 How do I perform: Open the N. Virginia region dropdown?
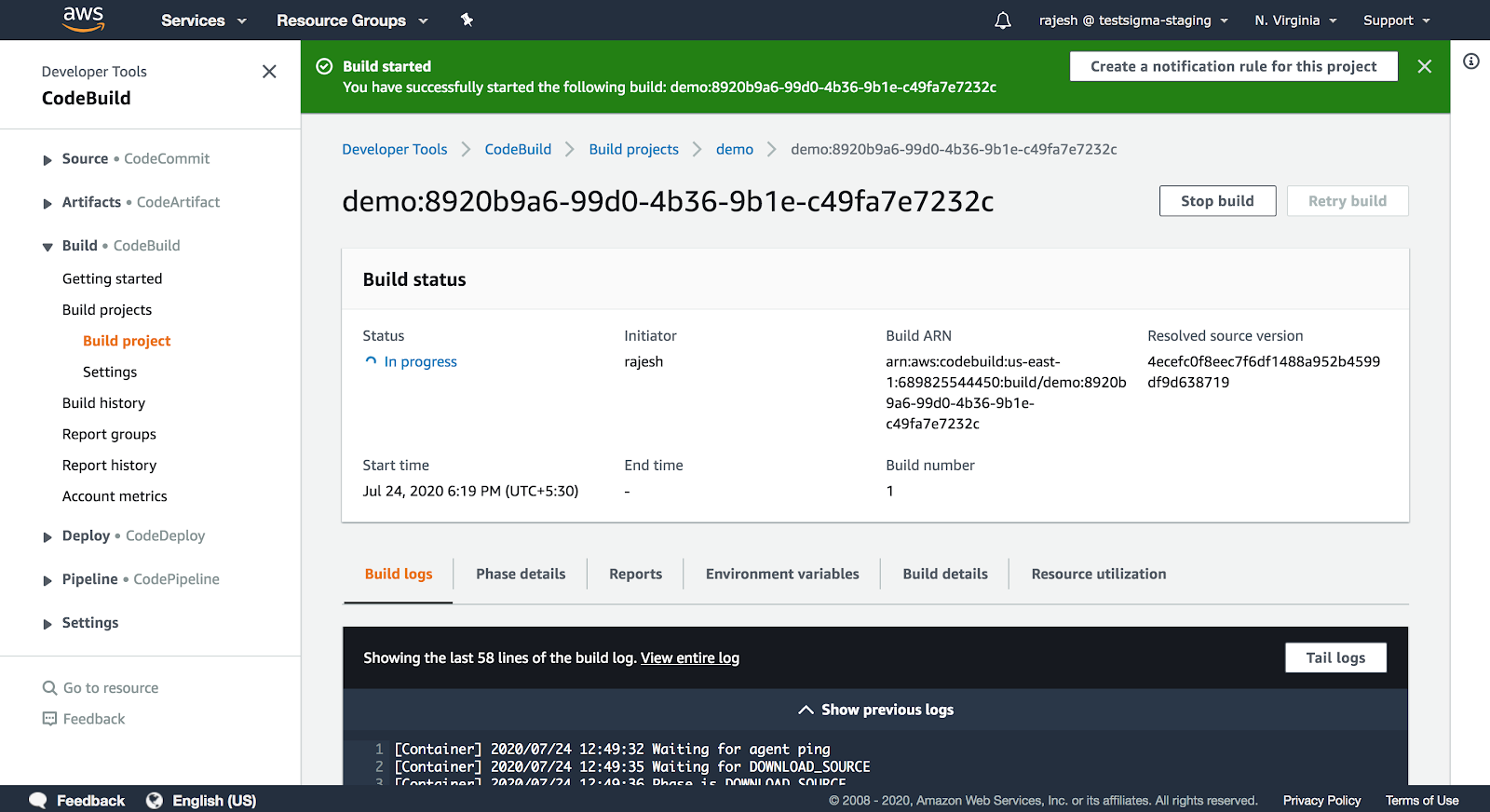[x=1295, y=20]
